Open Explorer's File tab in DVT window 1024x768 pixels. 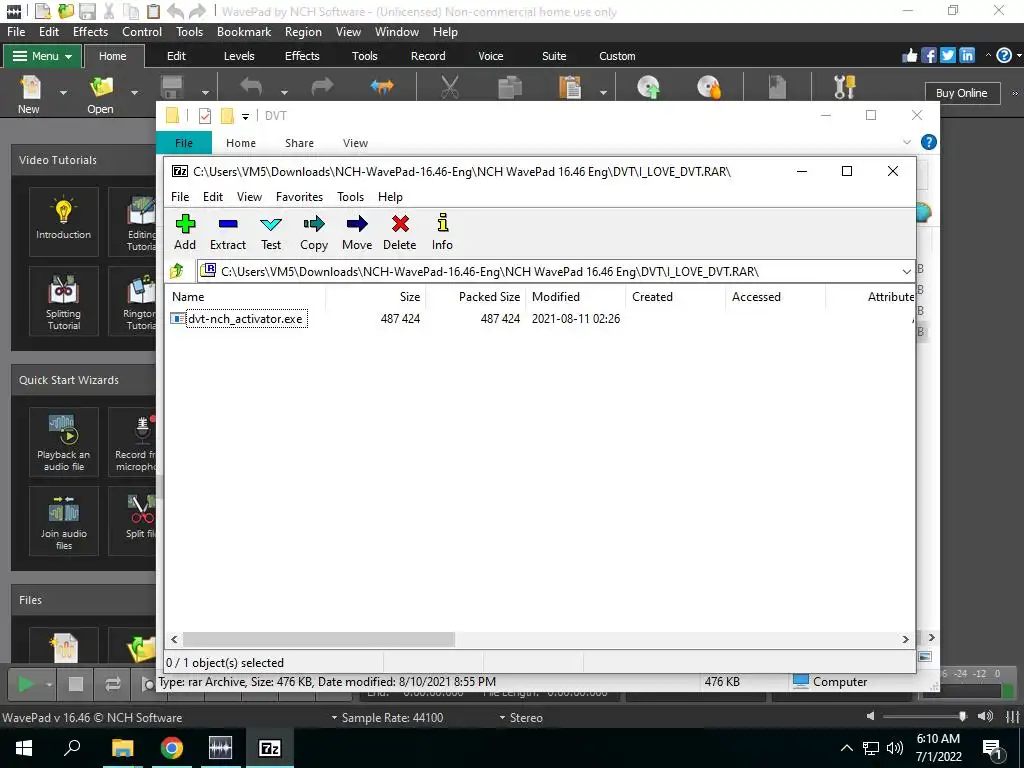[x=184, y=143]
